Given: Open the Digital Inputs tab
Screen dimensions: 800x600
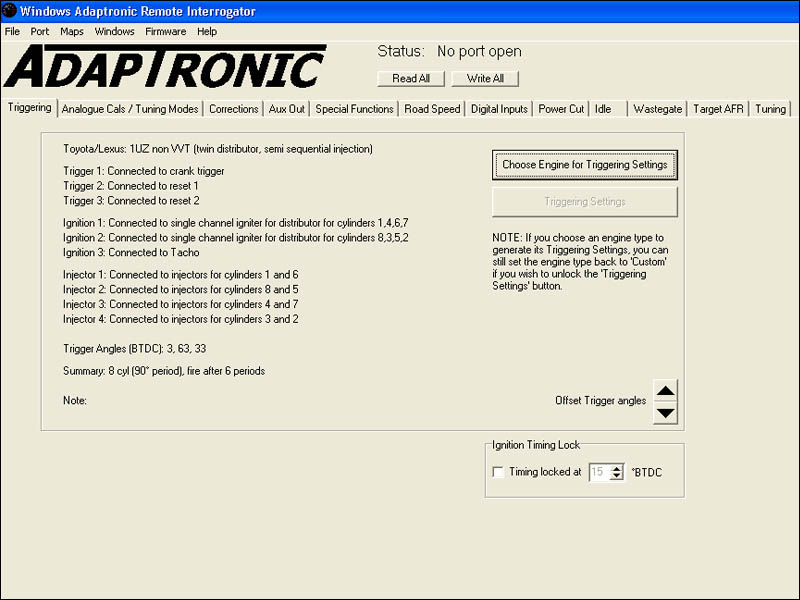Looking at the screenshot, I should click(x=499, y=109).
